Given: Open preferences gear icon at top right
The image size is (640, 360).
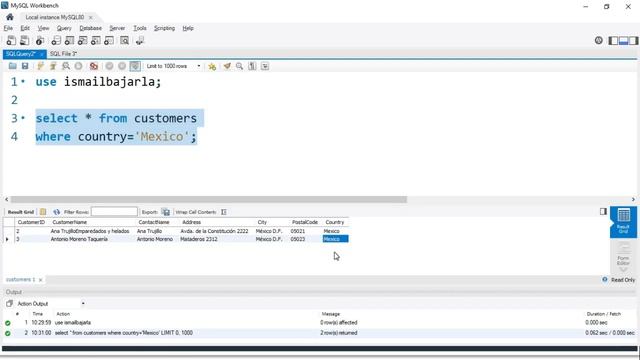Looking at the screenshot, I should click(x=598, y=40).
